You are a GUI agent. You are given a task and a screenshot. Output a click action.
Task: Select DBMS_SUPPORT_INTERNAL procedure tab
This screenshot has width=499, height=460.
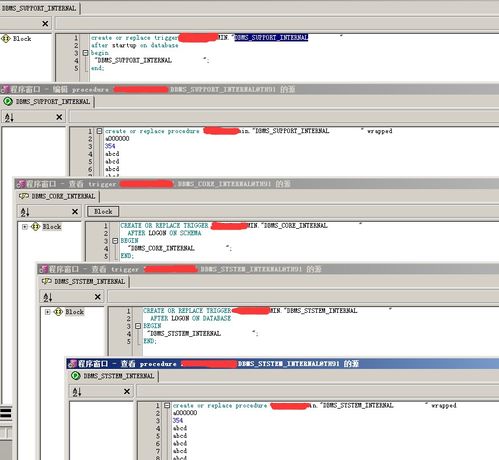tap(47, 102)
